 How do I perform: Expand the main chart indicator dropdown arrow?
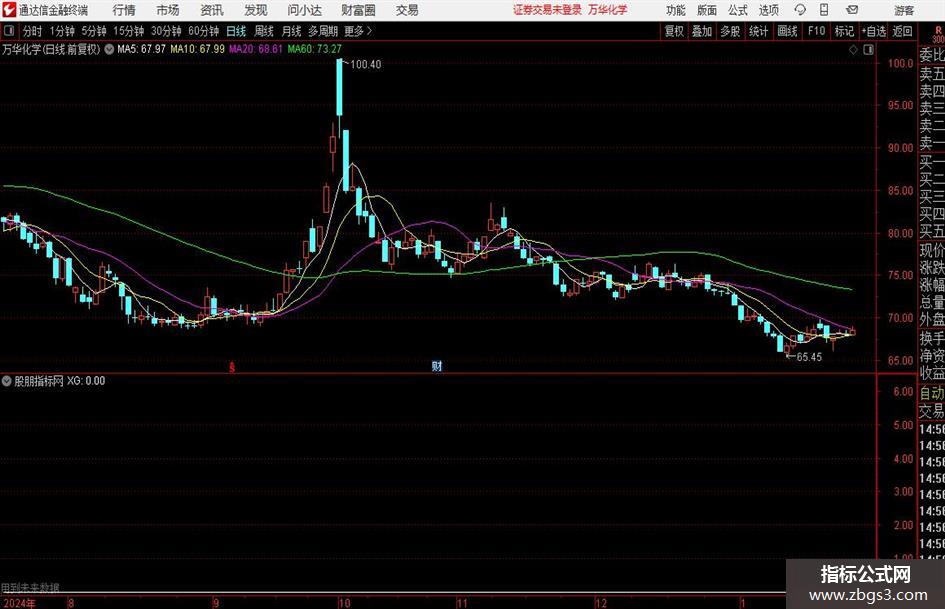tap(109, 49)
